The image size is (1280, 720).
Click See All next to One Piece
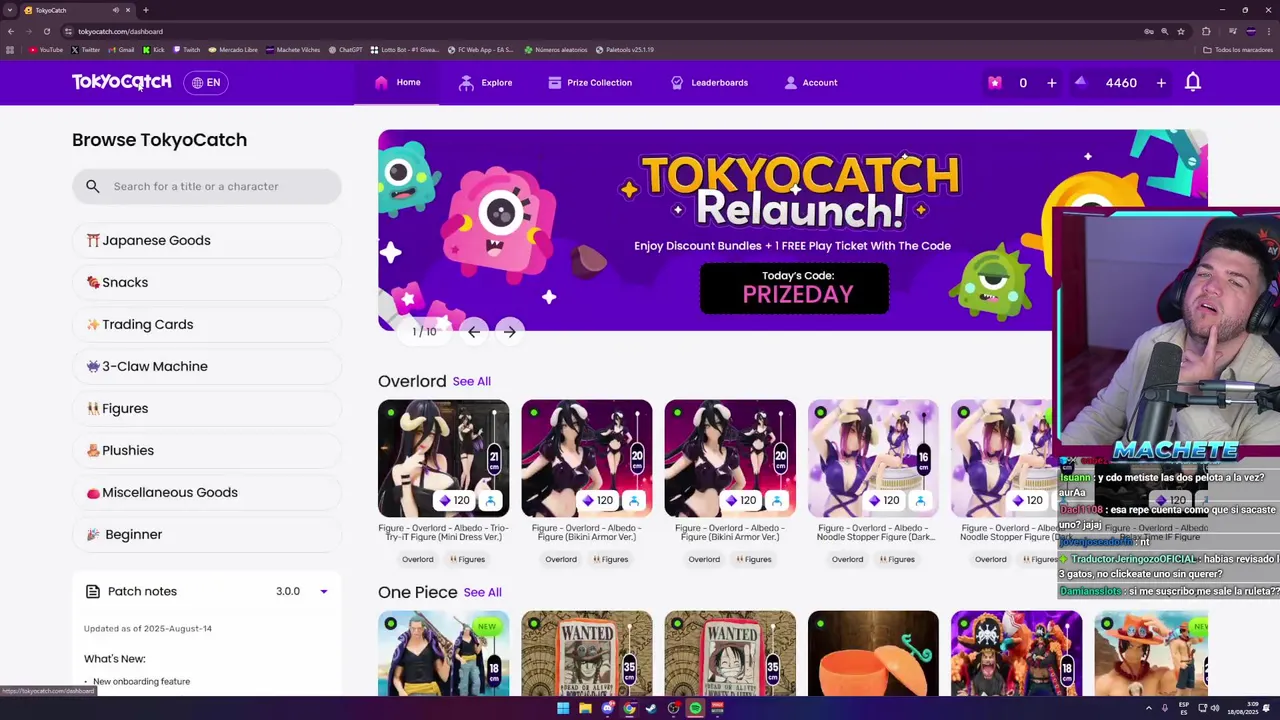coord(482,592)
